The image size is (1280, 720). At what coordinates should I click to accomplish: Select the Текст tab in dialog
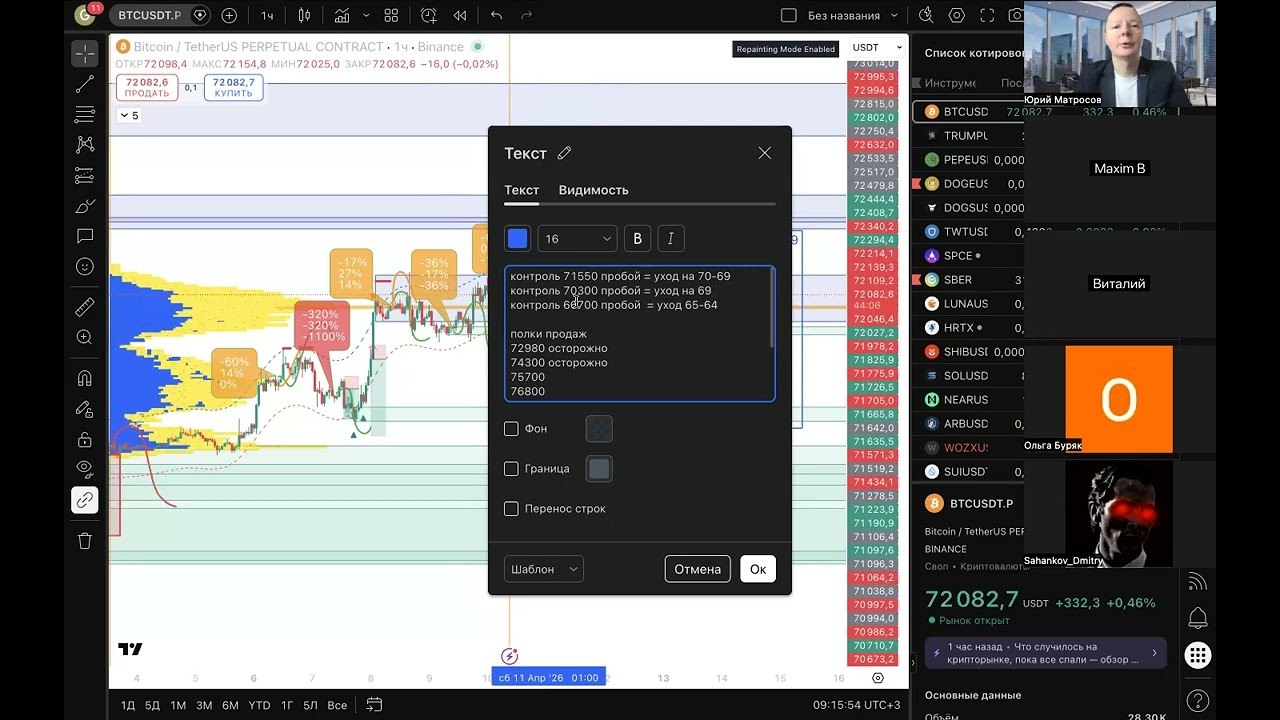click(x=521, y=190)
